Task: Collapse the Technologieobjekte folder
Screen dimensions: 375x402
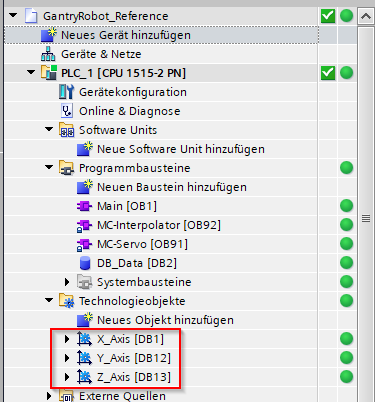Action: pyautogui.click(x=49, y=300)
